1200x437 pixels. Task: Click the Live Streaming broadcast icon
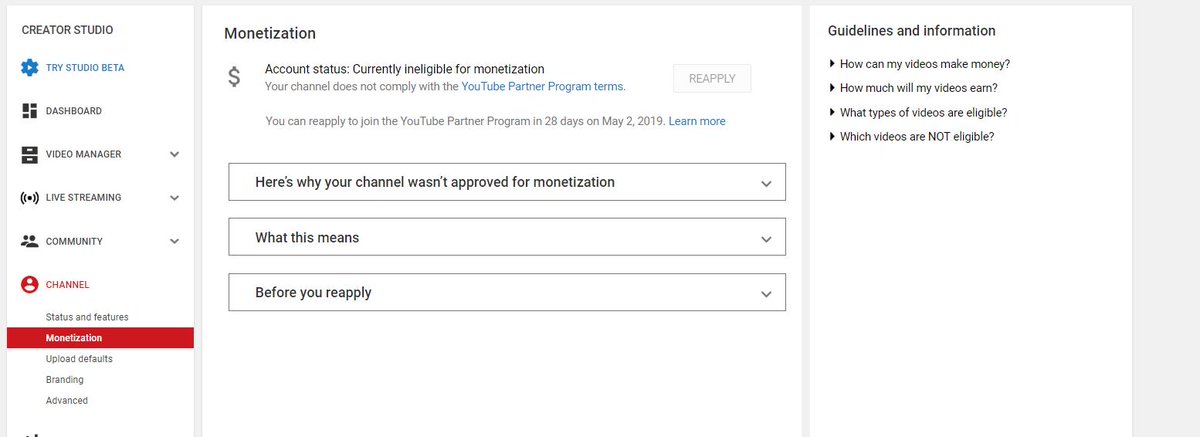30,198
